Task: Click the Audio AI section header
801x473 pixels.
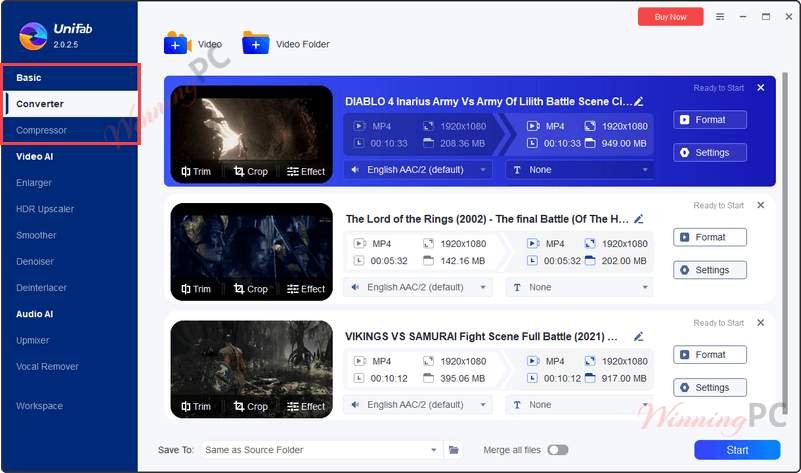Action: (34, 314)
